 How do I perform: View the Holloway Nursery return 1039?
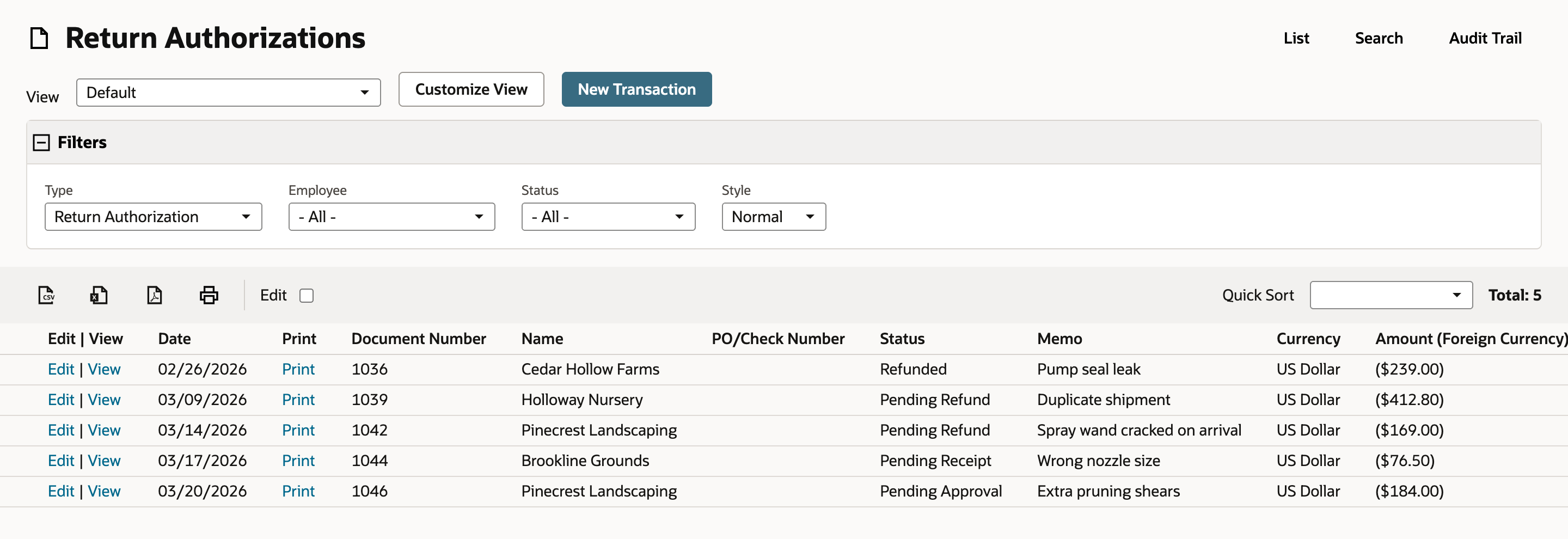[104, 400]
